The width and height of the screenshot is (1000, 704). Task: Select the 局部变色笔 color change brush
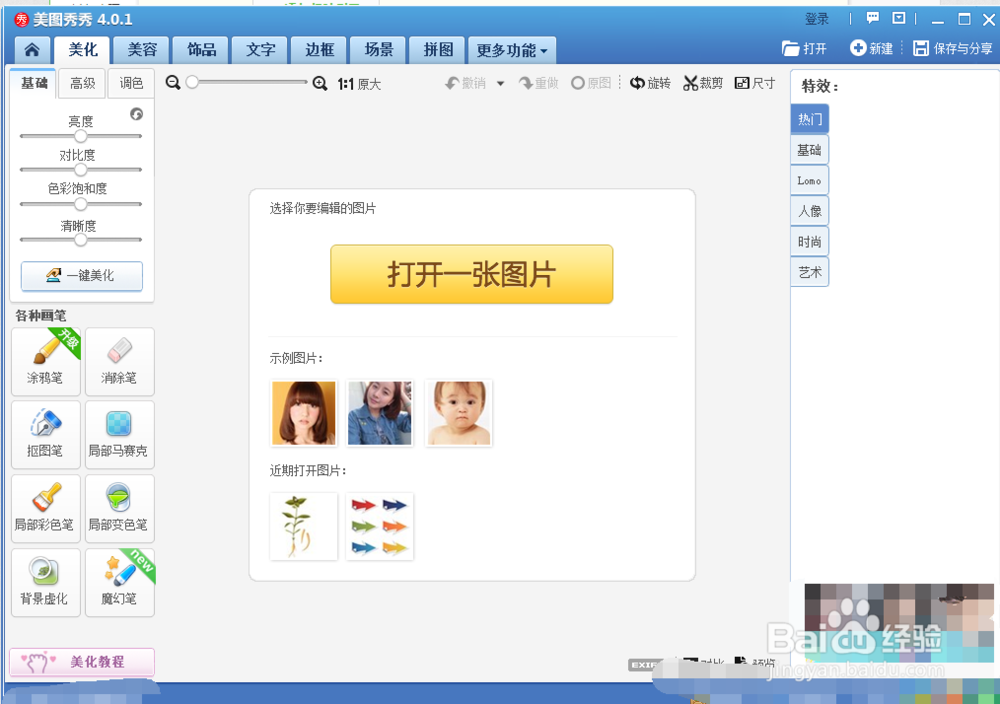coord(119,509)
